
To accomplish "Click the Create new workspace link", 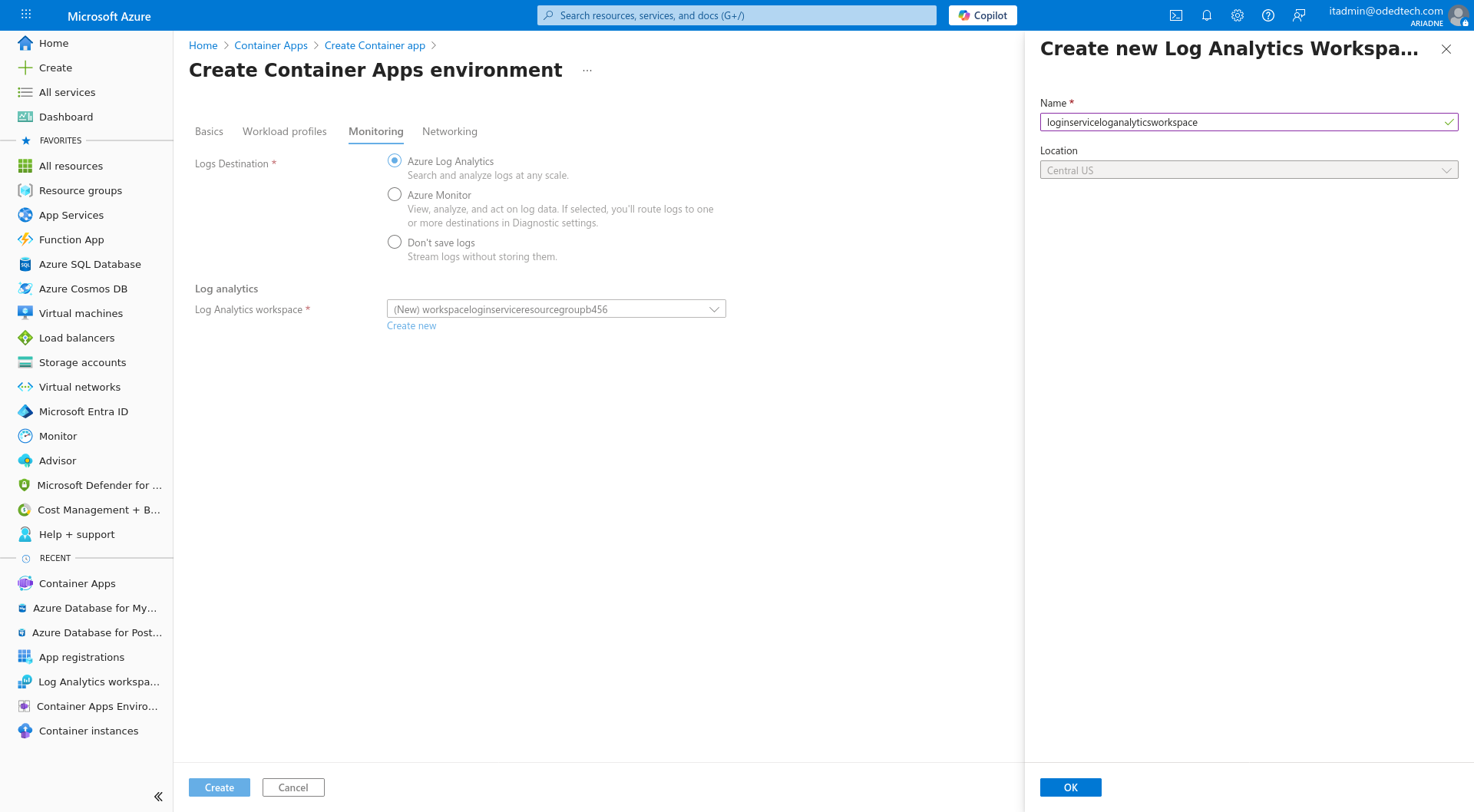I will tap(411, 325).
